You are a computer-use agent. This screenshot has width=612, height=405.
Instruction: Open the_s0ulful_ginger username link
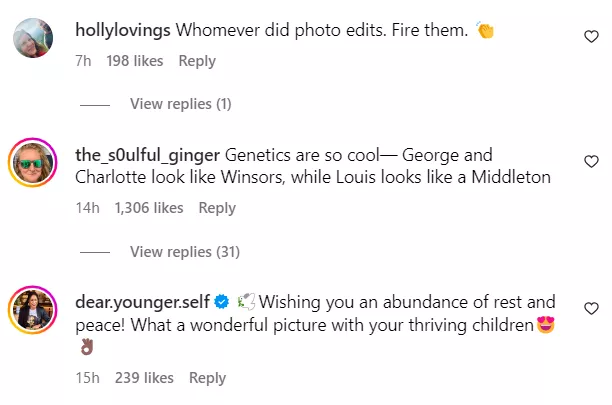point(148,156)
